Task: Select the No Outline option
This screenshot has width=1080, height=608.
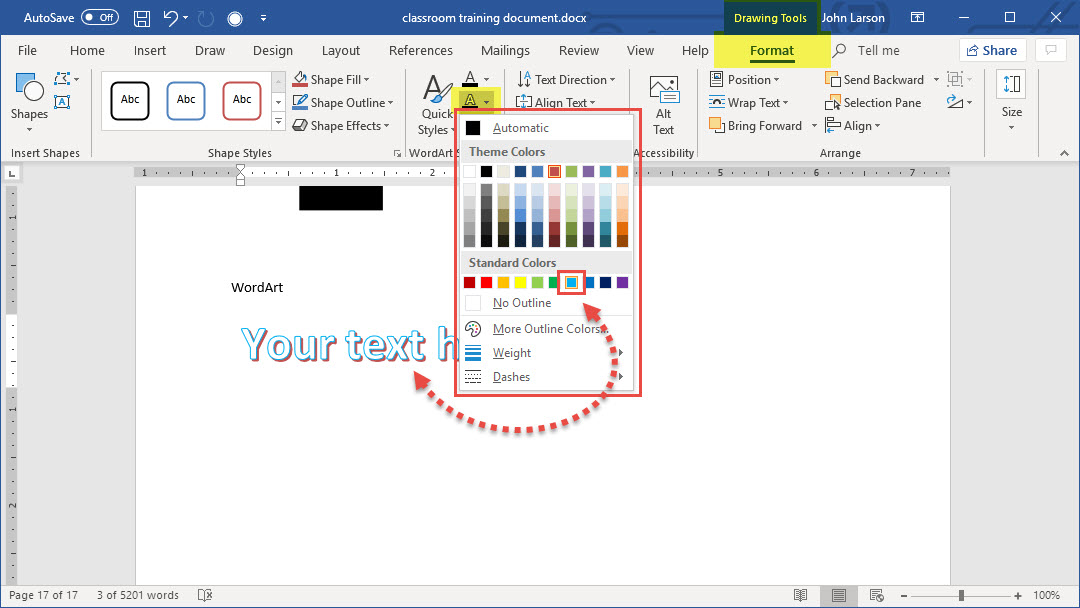Action: point(521,303)
